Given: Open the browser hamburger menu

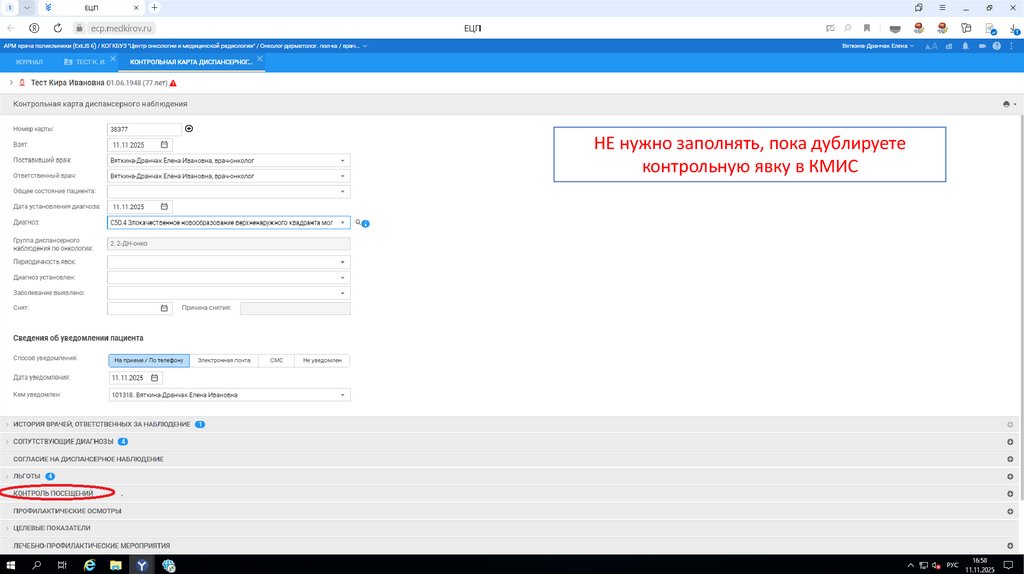Looking at the screenshot, I should (942, 8).
